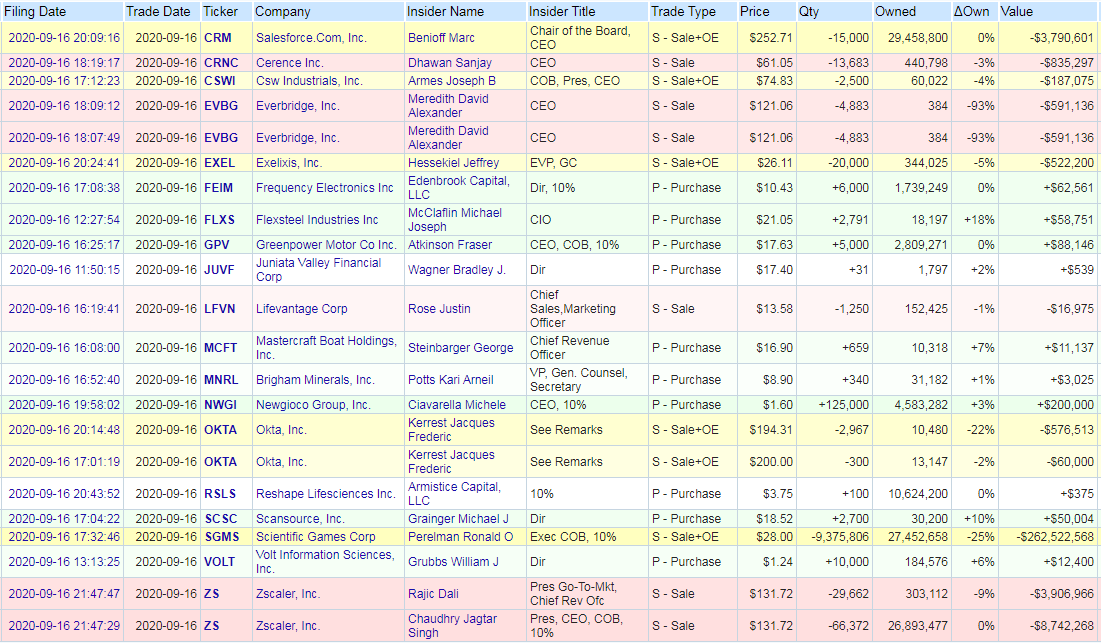This screenshot has height=643, width=1101.
Task: Open Csw Industrials, Inc. company link
Action: (309, 81)
